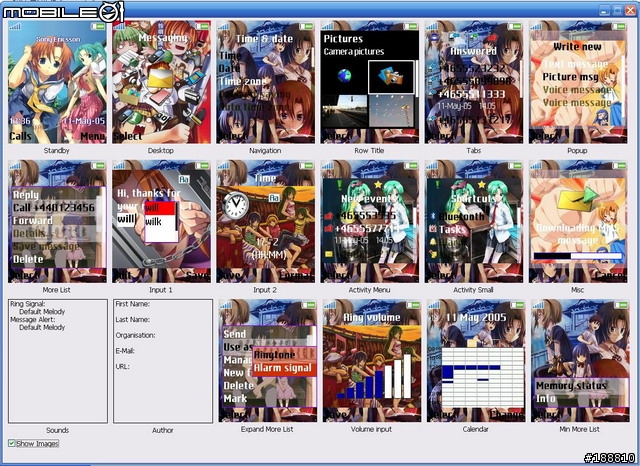Click '+4655511333' in Tabs preview

click(471, 94)
